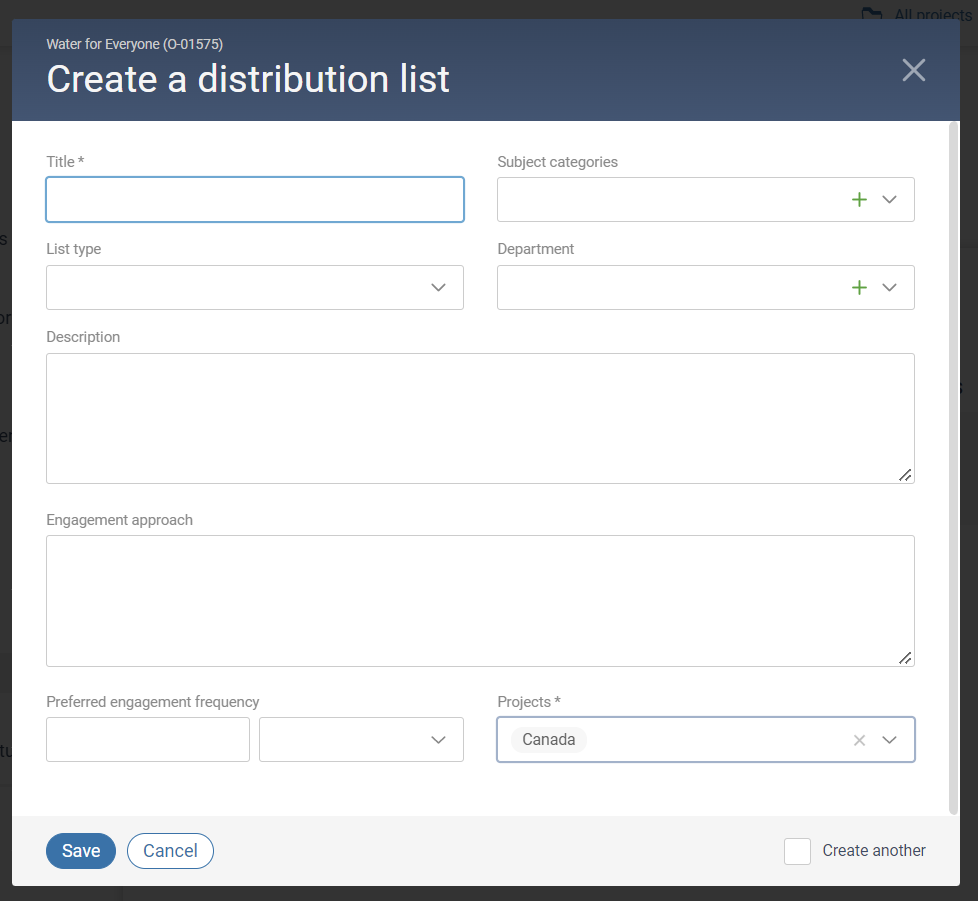Click the Engagement approach resize grip
The height and width of the screenshot is (901, 978).
pos(906,659)
